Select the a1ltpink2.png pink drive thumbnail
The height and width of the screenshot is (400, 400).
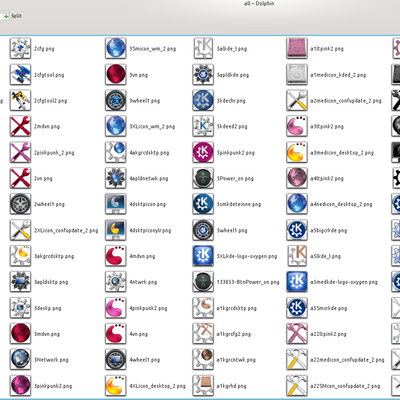tap(297, 48)
